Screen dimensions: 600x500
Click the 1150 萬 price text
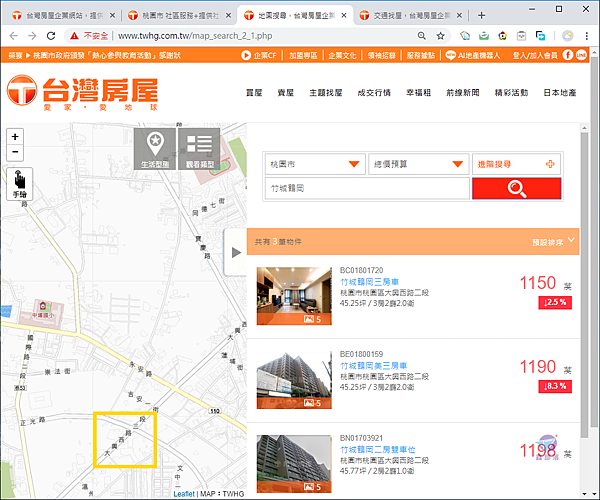(x=545, y=283)
